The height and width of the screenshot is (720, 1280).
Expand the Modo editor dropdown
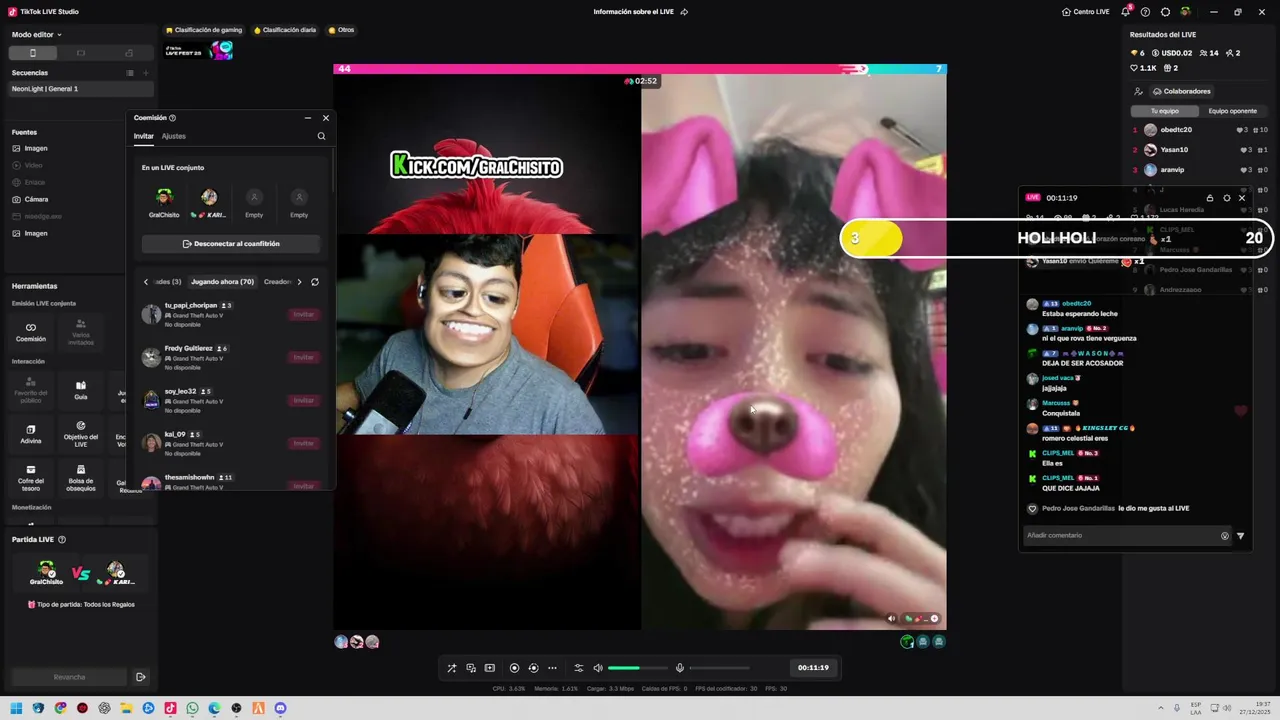36,34
